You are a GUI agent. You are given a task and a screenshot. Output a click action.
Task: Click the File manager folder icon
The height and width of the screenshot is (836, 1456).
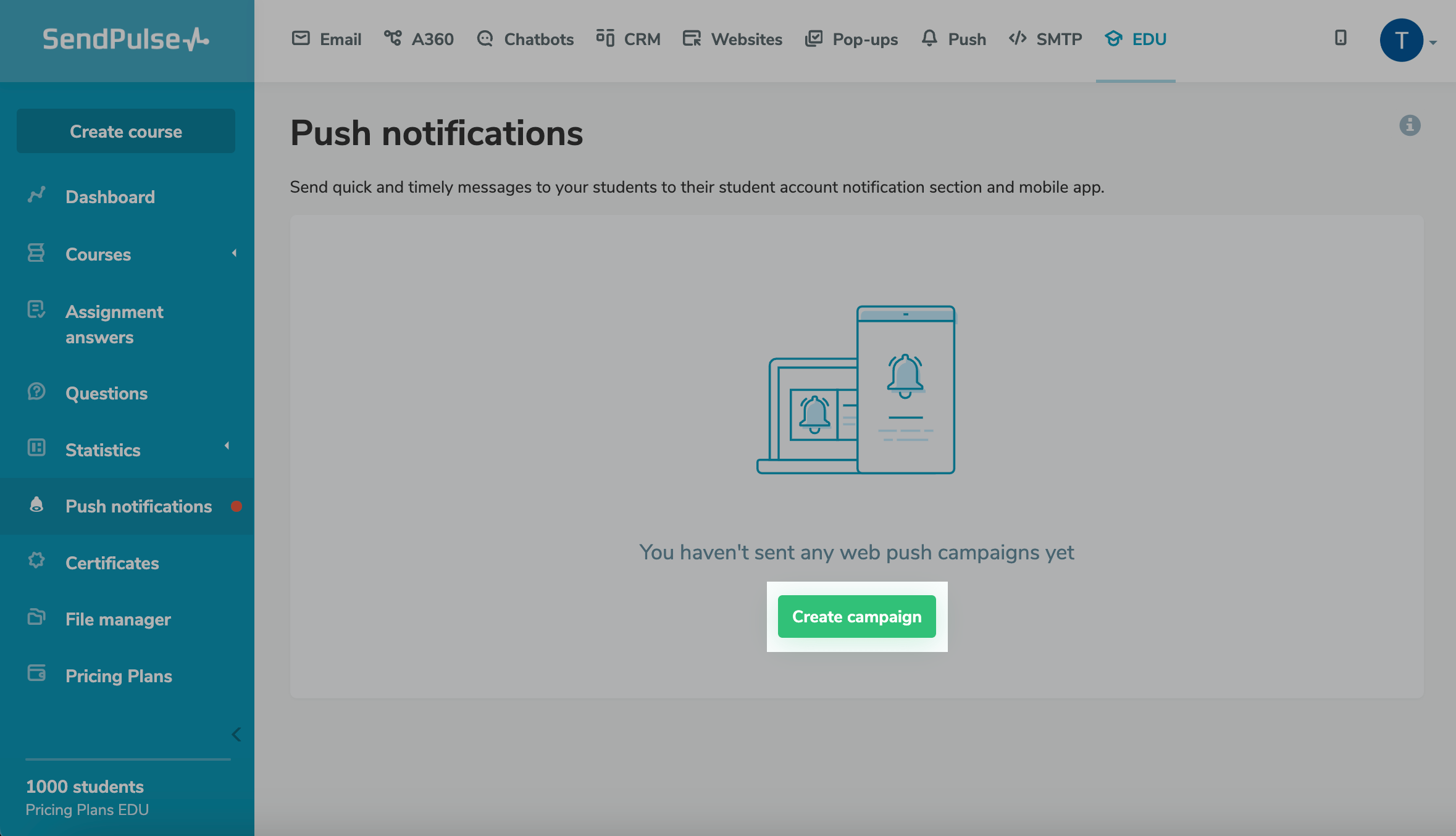coord(36,617)
